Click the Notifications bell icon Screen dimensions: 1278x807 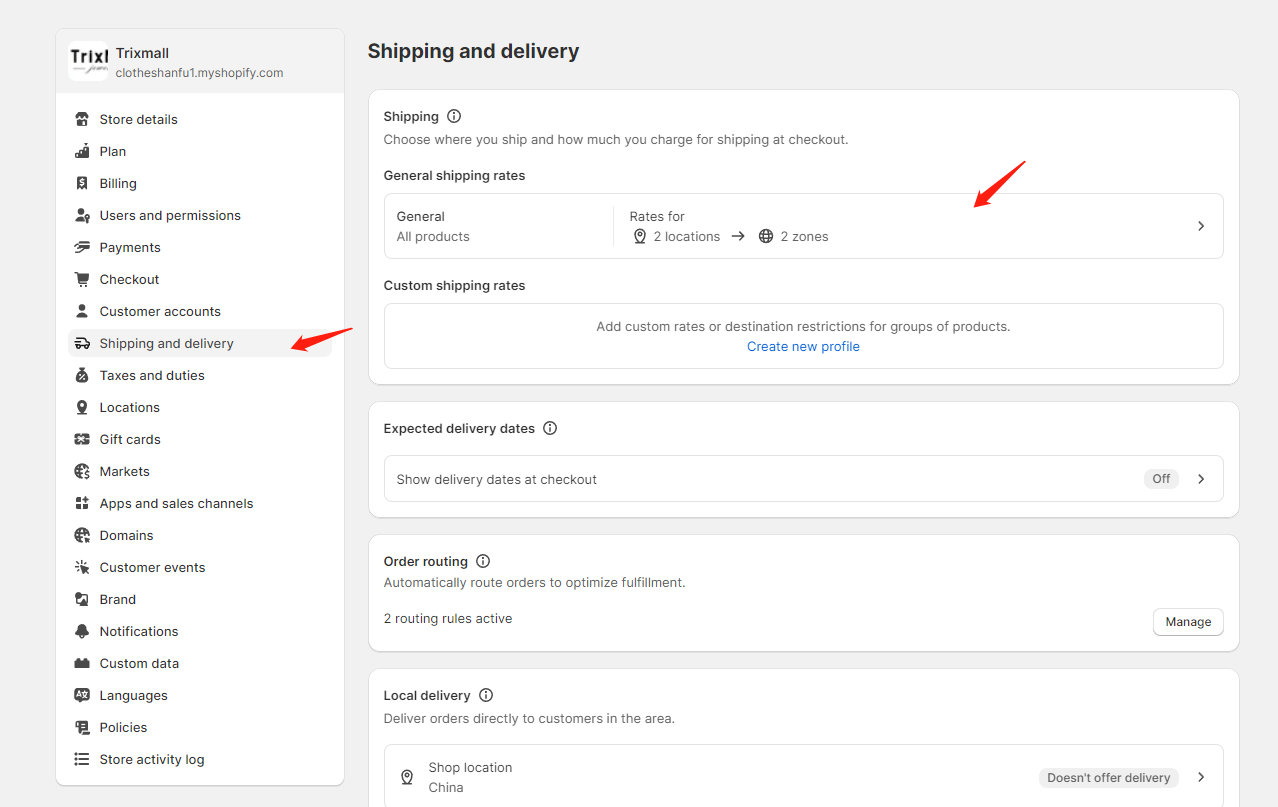82,631
